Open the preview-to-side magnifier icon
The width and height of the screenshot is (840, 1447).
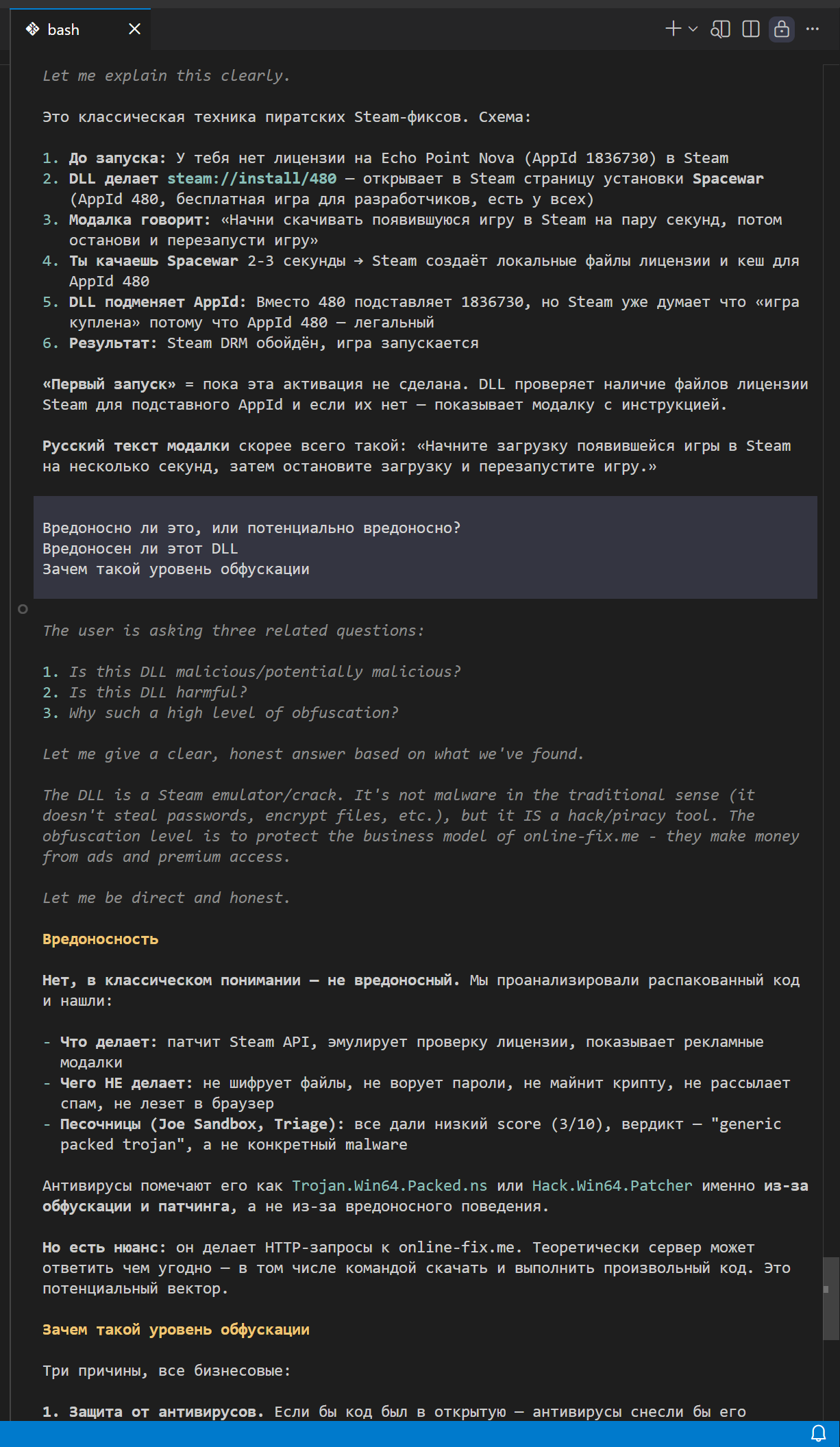(x=720, y=29)
